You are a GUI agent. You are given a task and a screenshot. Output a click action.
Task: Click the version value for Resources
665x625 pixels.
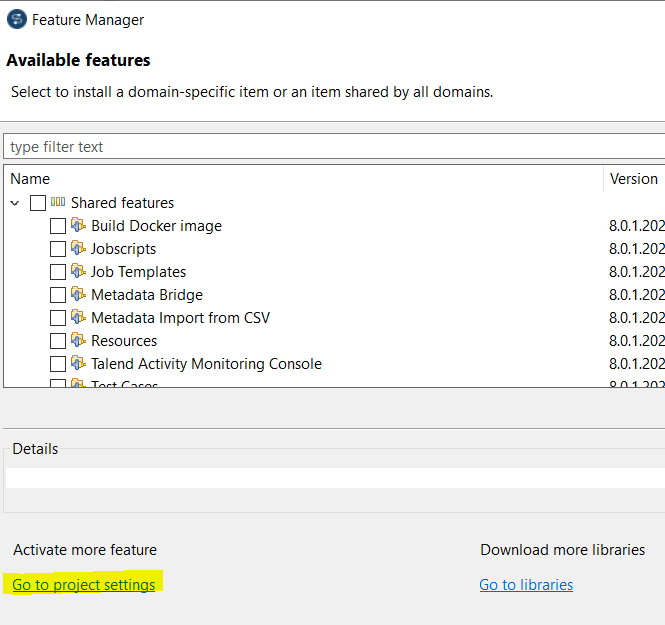(x=637, y=340)
